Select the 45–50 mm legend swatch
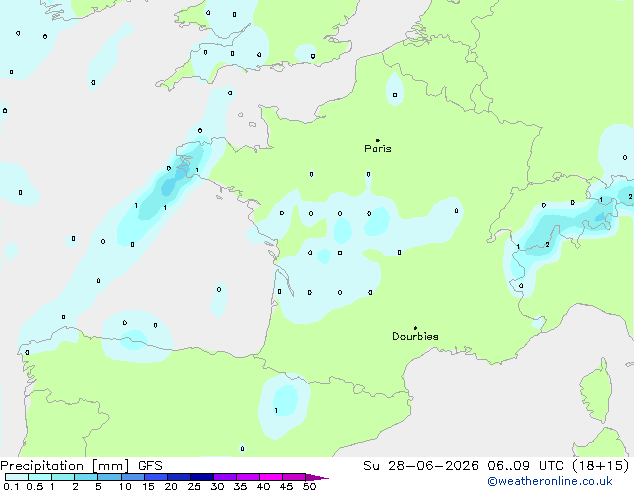 pyautogui.click(x=294, y=477)
